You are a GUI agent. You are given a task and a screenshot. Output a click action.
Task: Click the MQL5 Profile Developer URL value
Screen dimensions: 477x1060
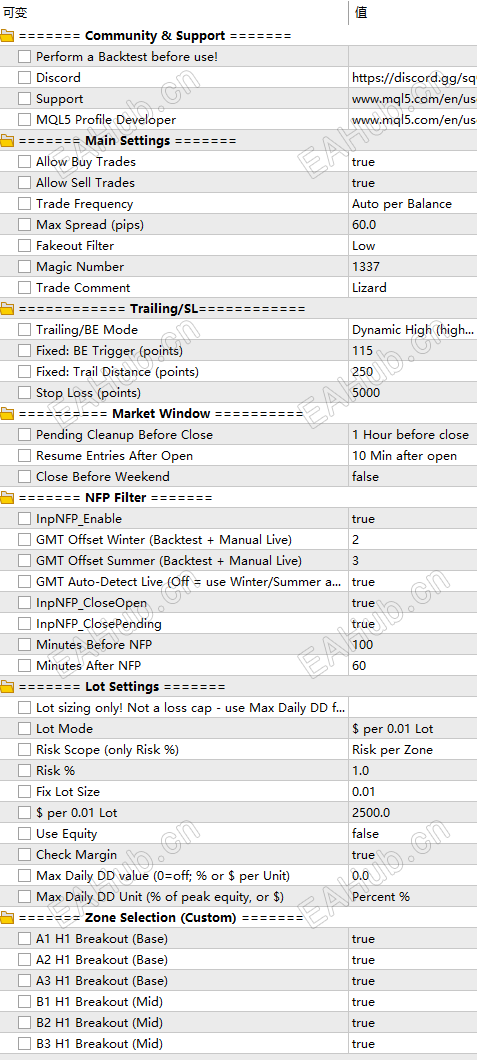(414, 120)
